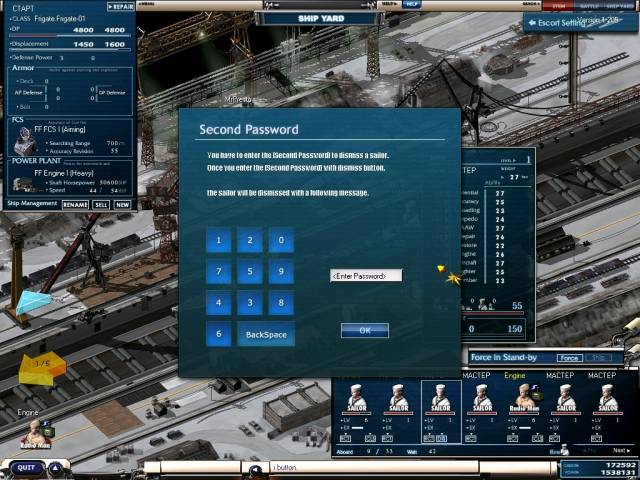
Task: Click the Displacement value 1600
Action: [115, 44]
